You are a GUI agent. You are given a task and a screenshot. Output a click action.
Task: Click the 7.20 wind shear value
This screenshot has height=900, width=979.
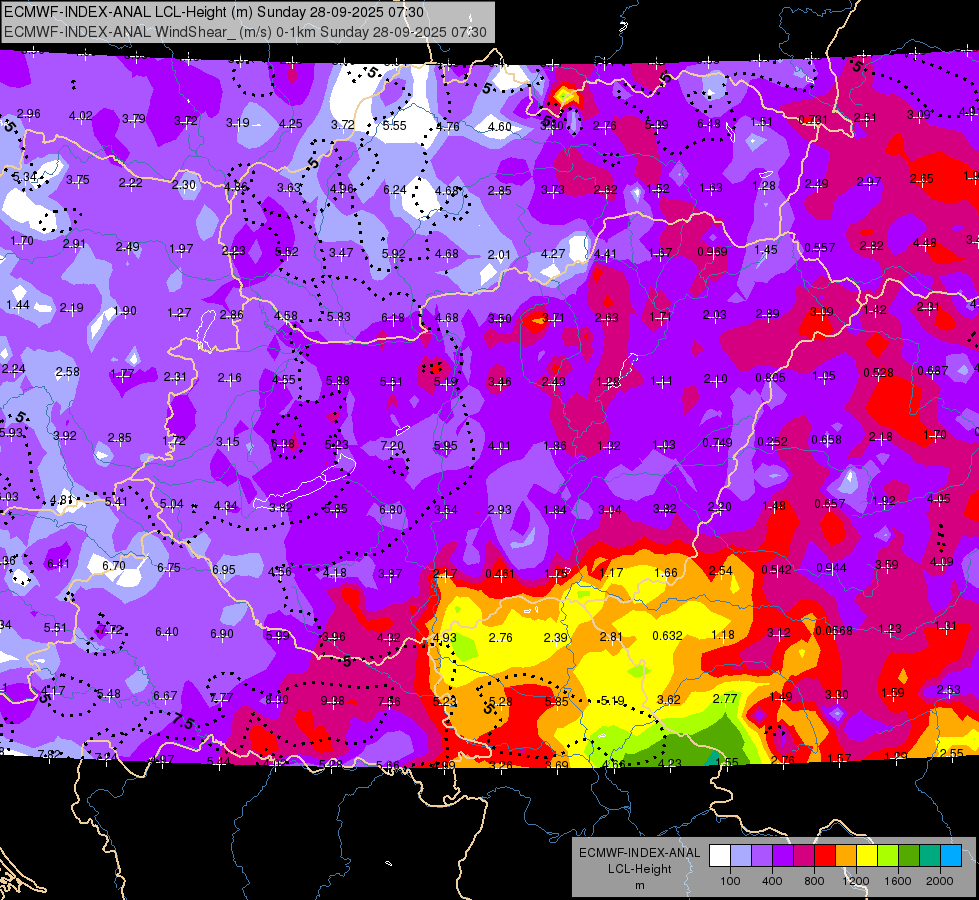[392, 445]
